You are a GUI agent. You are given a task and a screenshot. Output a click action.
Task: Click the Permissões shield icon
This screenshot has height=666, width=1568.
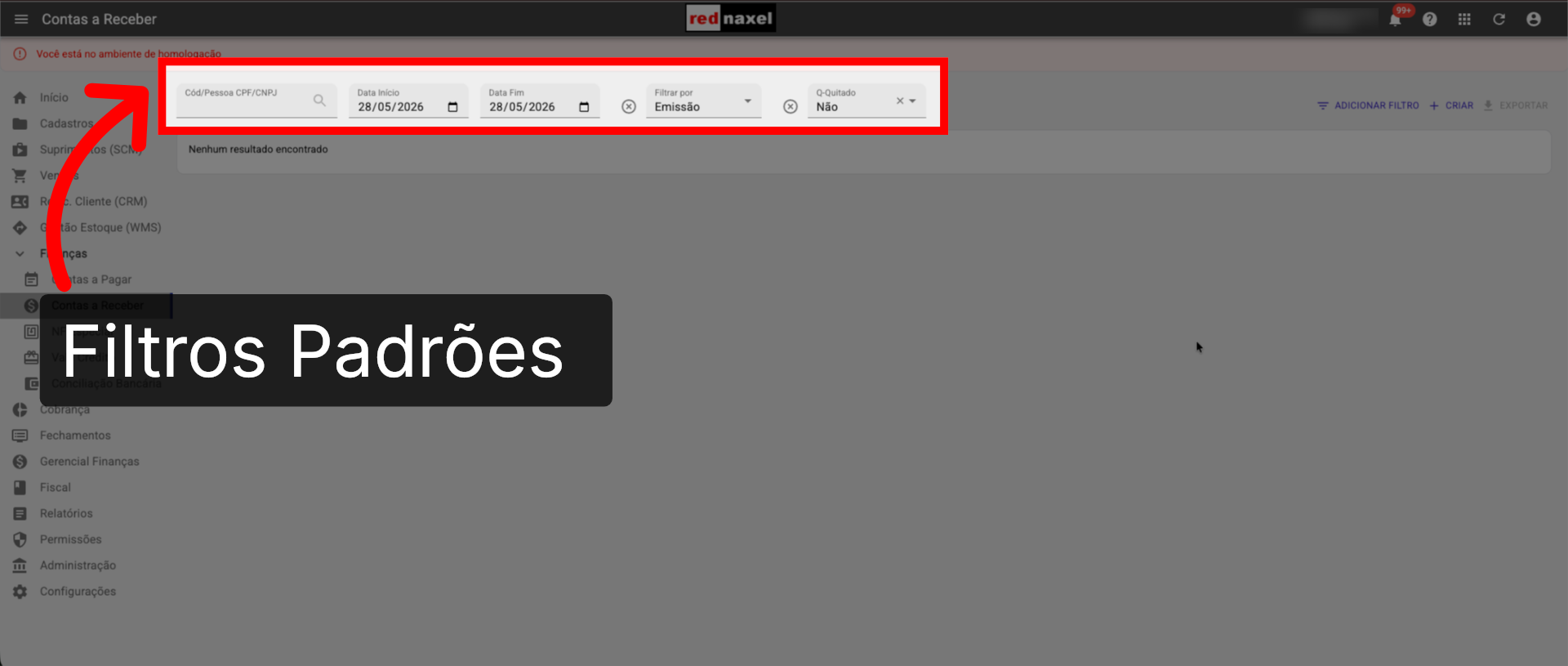(20, 539)
